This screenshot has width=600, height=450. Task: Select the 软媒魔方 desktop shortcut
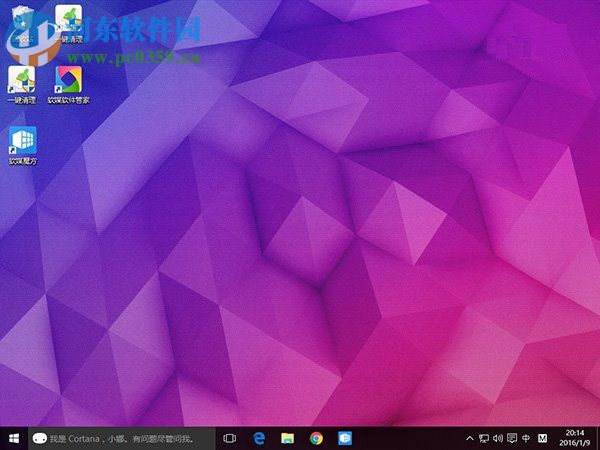(23, 145)
